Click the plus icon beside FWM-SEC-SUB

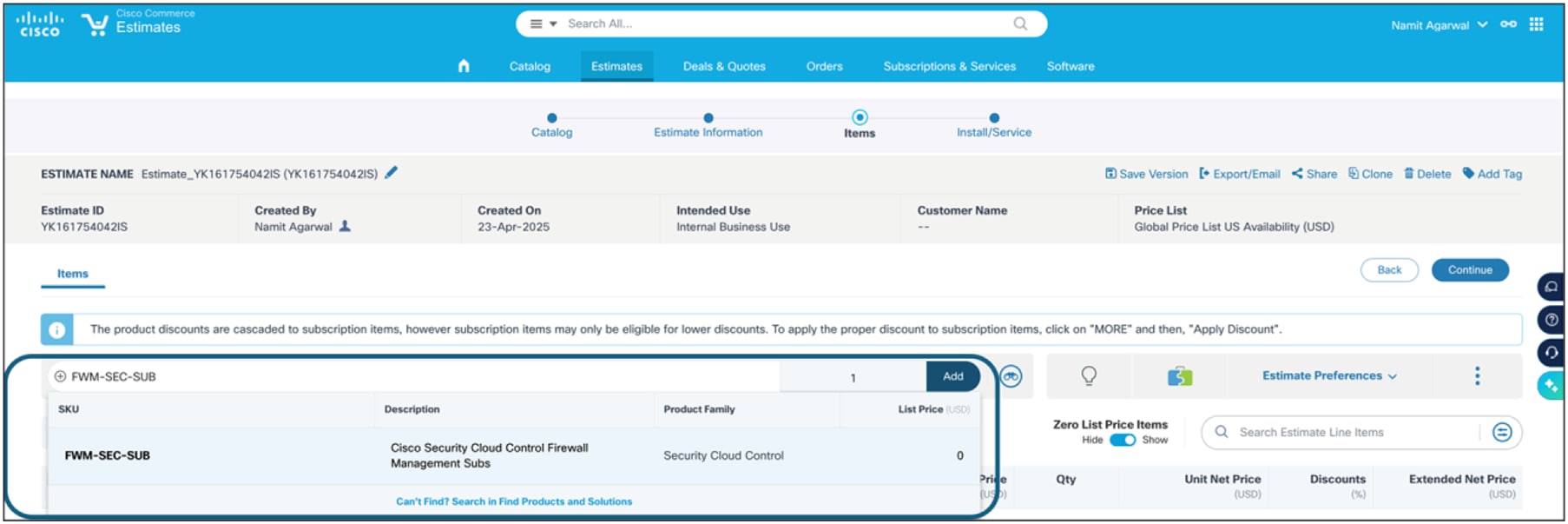tap(60, 376)
